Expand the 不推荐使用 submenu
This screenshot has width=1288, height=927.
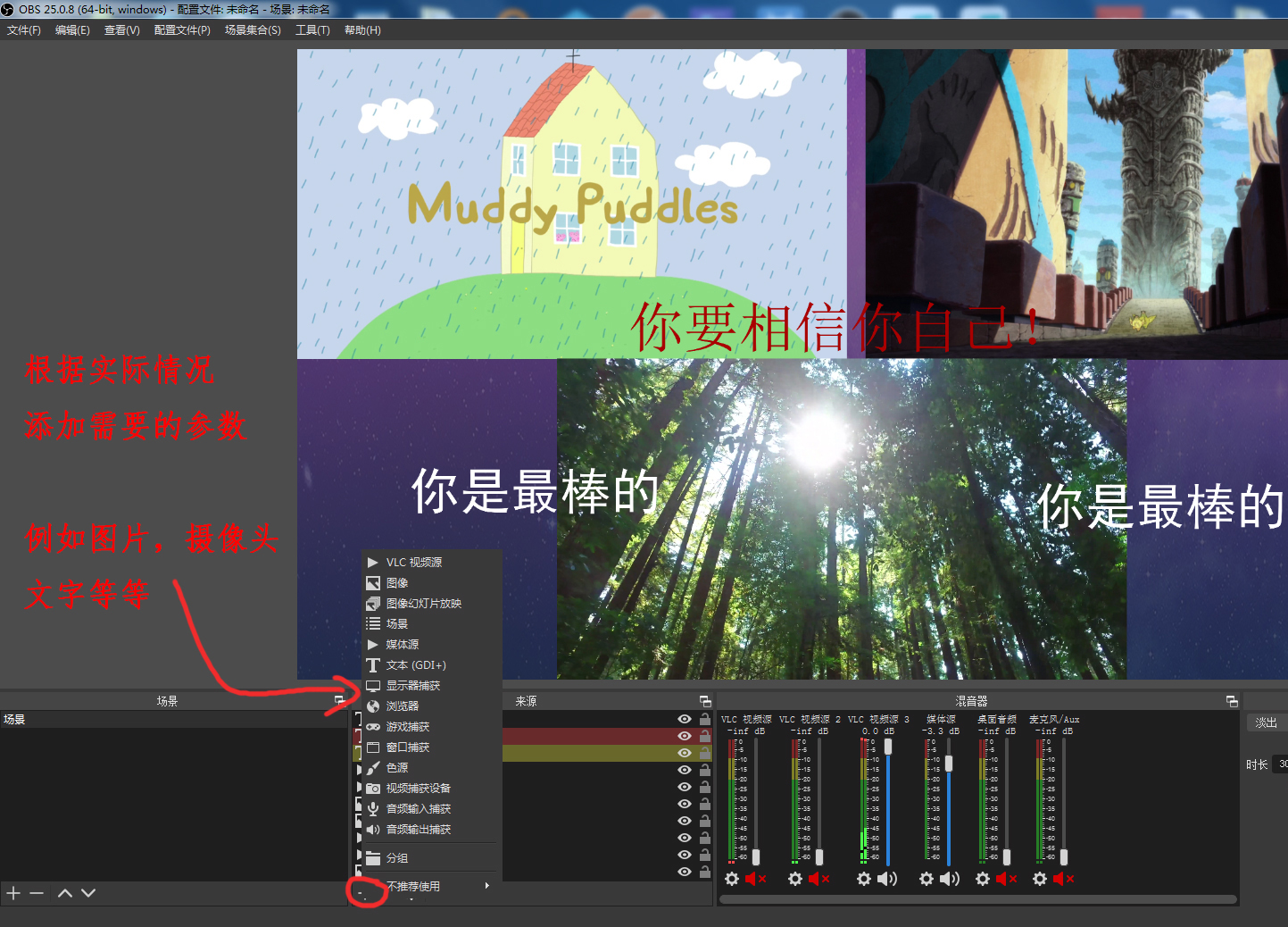(437, 886)
